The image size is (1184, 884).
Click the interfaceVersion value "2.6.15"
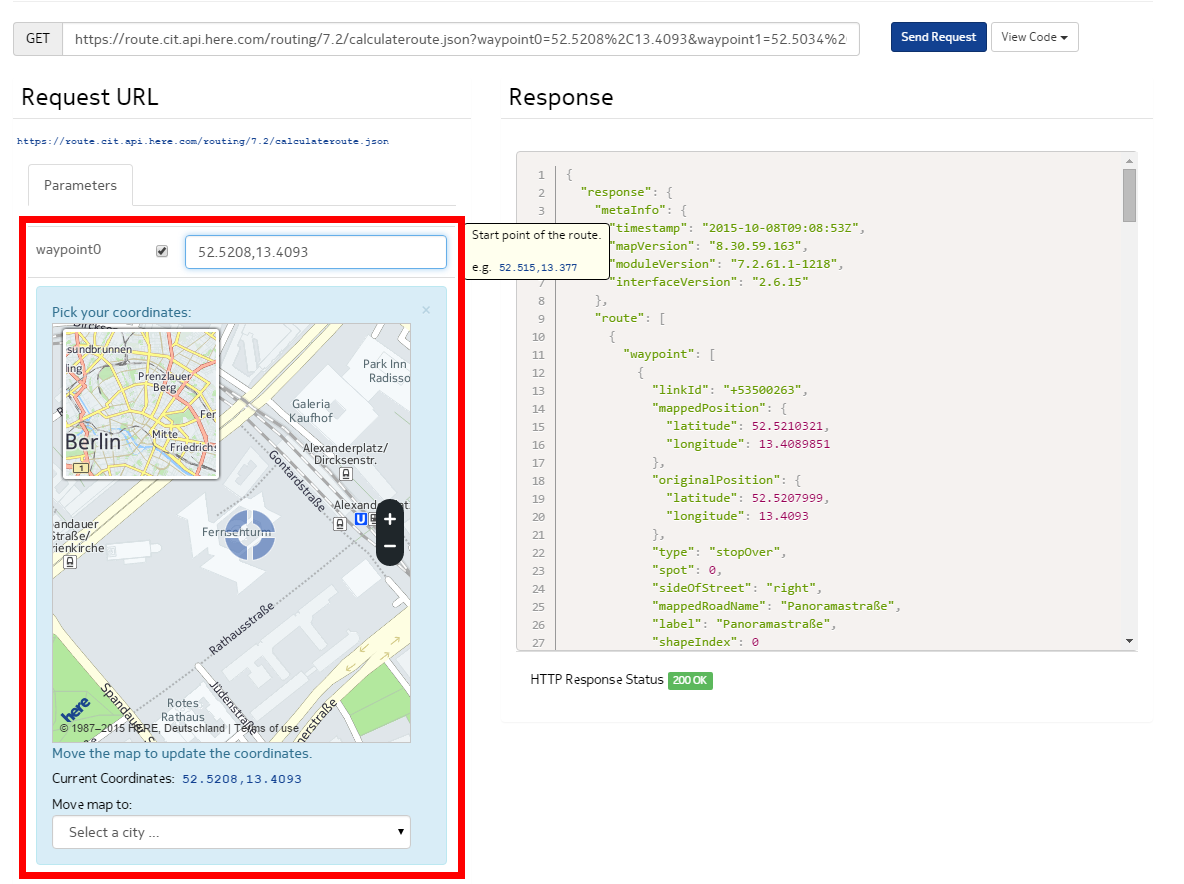[780, 282]
